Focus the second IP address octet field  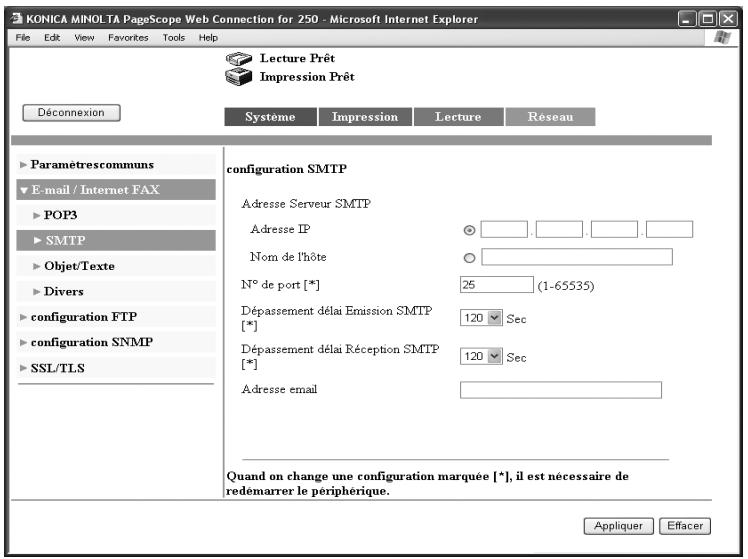pyautogui.click(x=559, y=229)
